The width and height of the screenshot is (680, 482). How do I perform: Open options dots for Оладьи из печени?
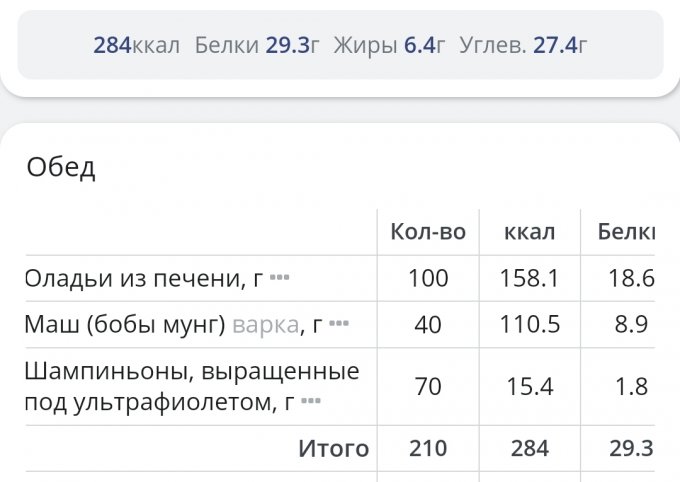pos(280,278)
